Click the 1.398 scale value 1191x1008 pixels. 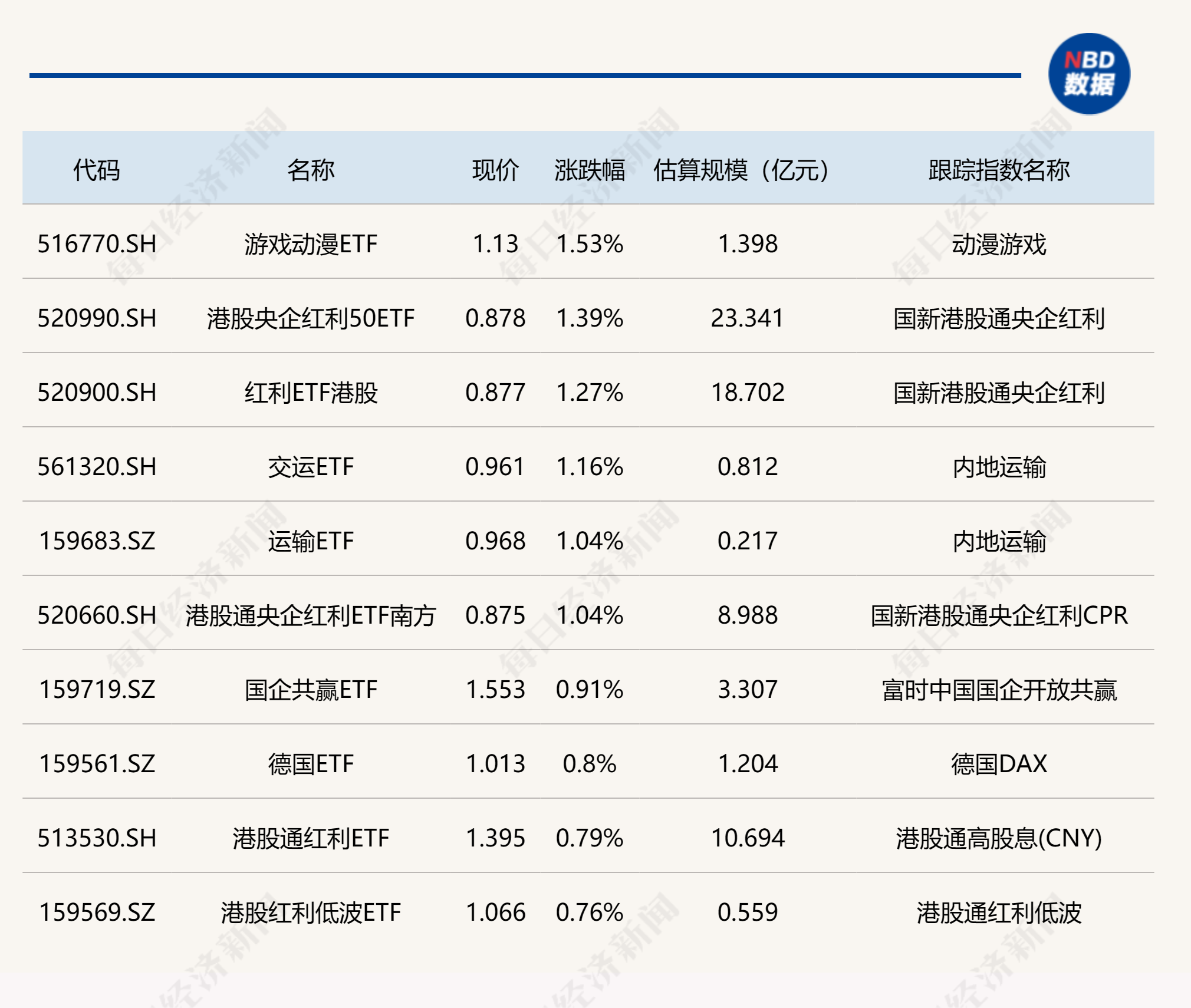coord(748,244)
